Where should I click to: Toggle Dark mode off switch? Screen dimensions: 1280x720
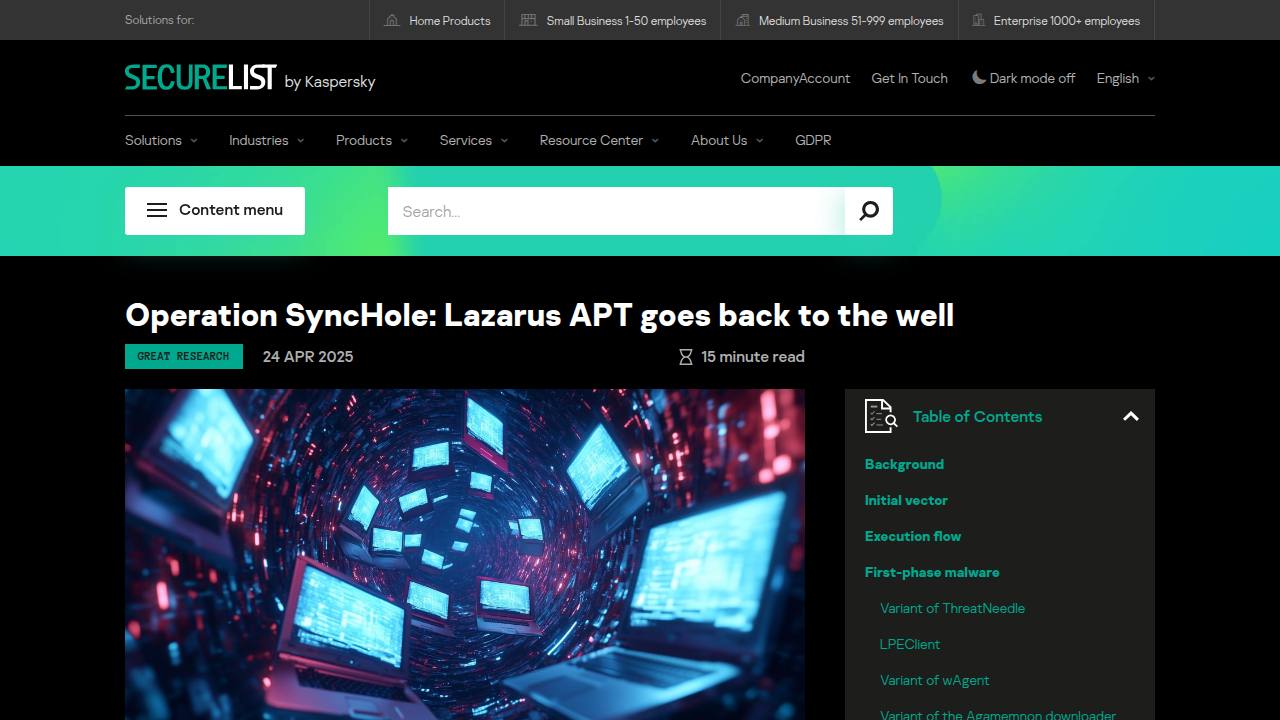[x=1023, y=78]
